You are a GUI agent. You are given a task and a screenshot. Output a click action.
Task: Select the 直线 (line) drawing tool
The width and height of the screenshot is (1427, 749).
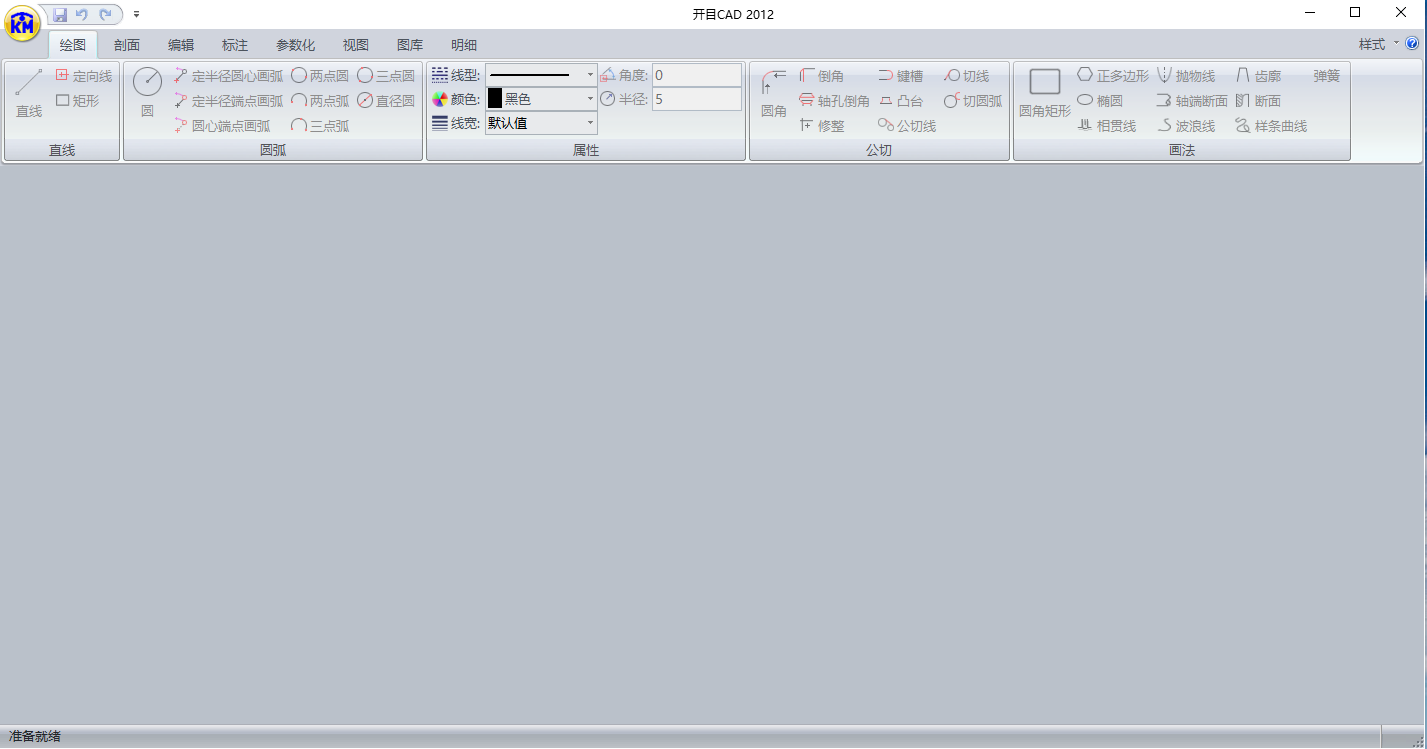click(29, 93)
